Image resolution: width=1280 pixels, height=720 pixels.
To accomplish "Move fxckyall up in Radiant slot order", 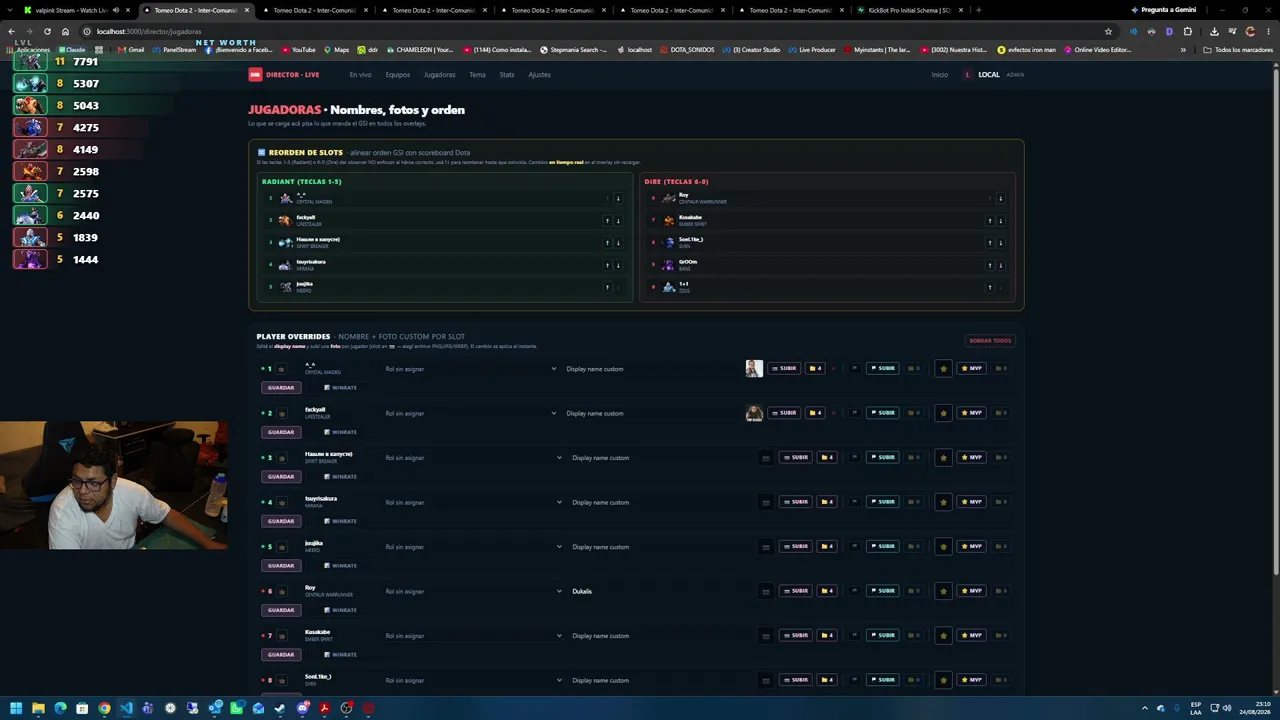I will tap(607, 220).
